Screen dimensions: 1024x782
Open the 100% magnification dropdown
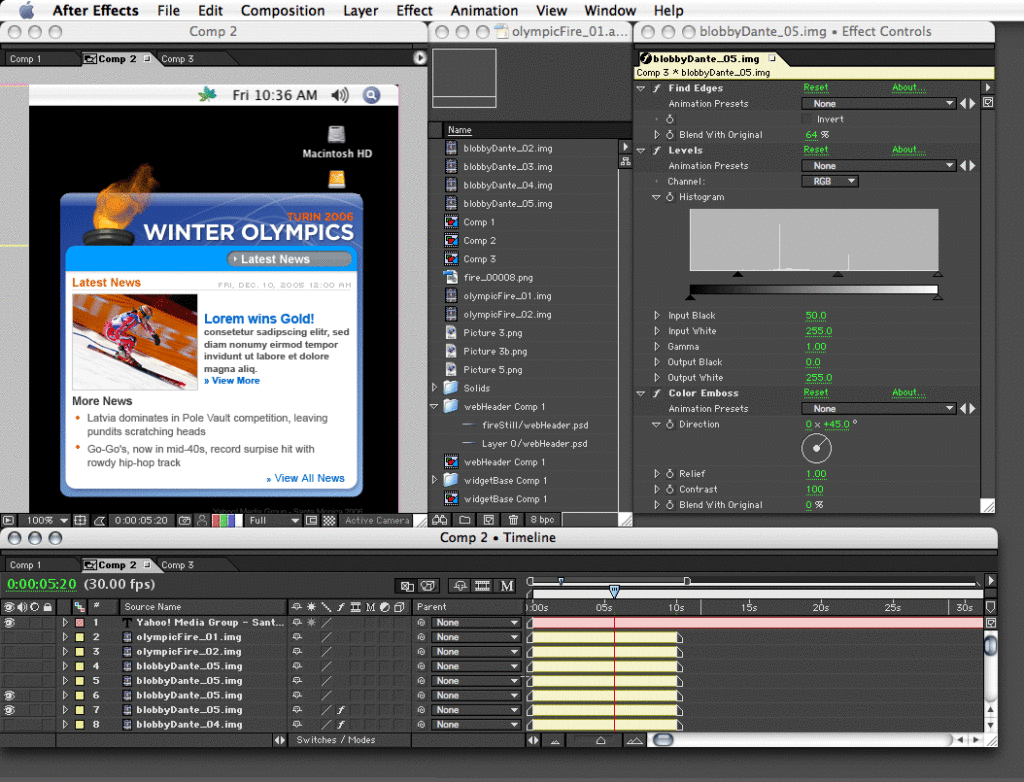(45, 521)
